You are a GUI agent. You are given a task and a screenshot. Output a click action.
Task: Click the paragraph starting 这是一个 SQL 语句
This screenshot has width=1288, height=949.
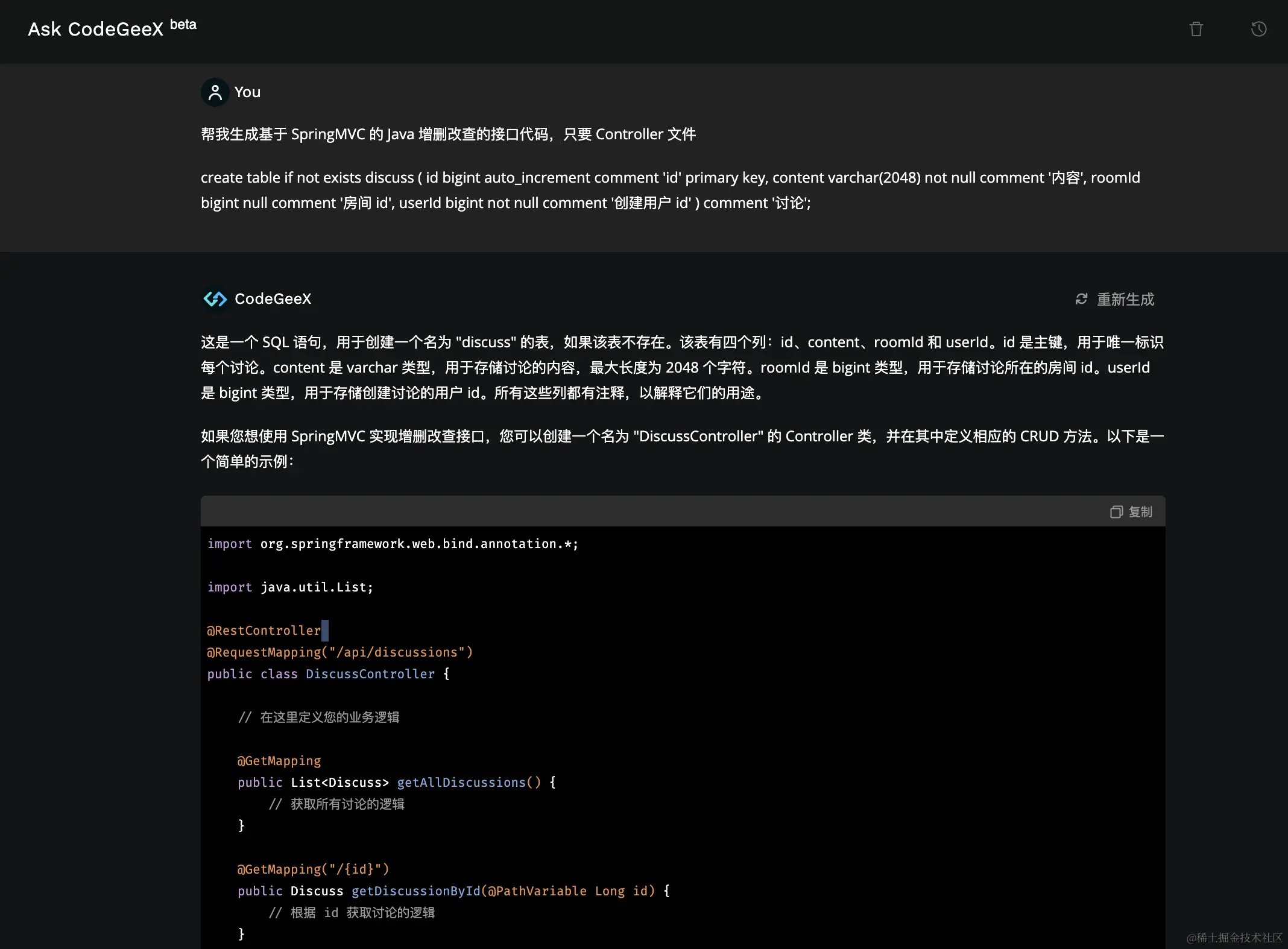click(683, 367)
